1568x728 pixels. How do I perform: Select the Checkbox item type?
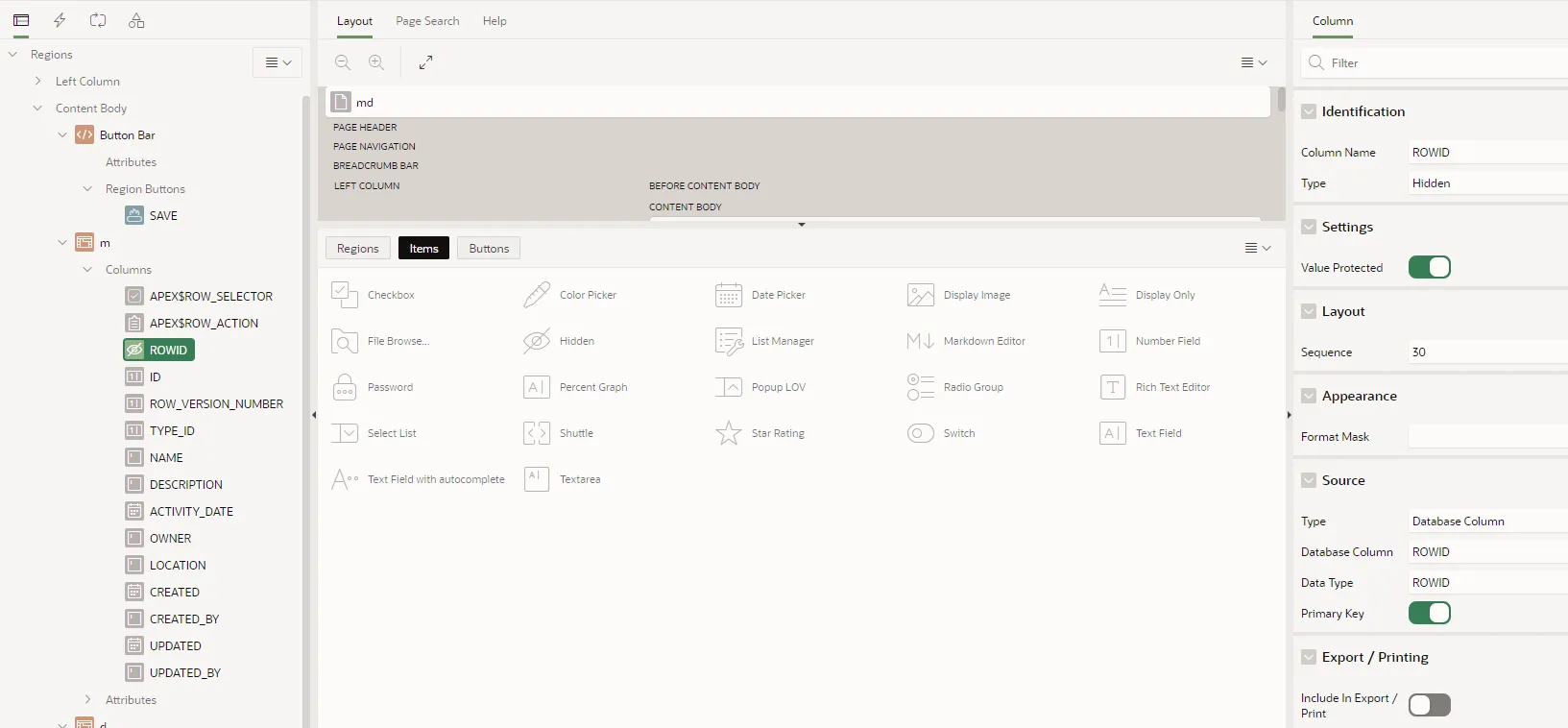(373, 295)
